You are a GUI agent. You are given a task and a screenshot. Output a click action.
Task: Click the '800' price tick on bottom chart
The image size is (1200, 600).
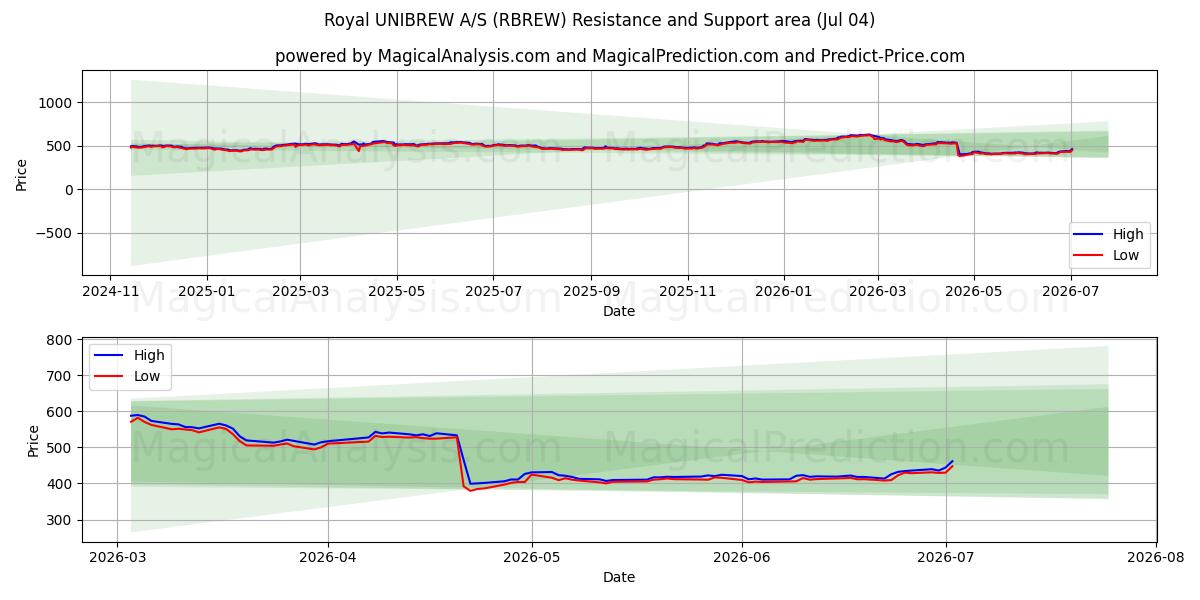(x=61, y=340)
